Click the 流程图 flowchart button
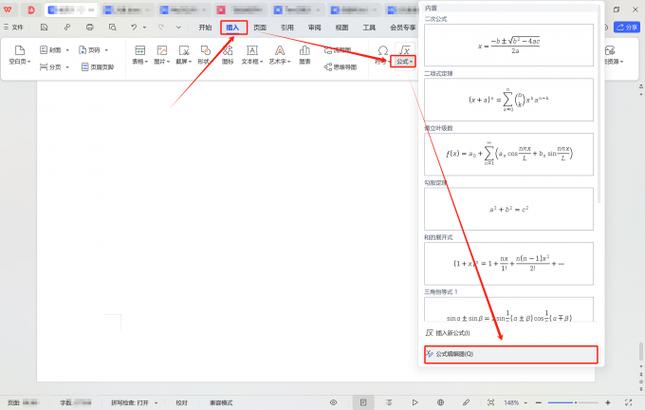This screenshot has width=645, height=410. (x=337, y=50)
